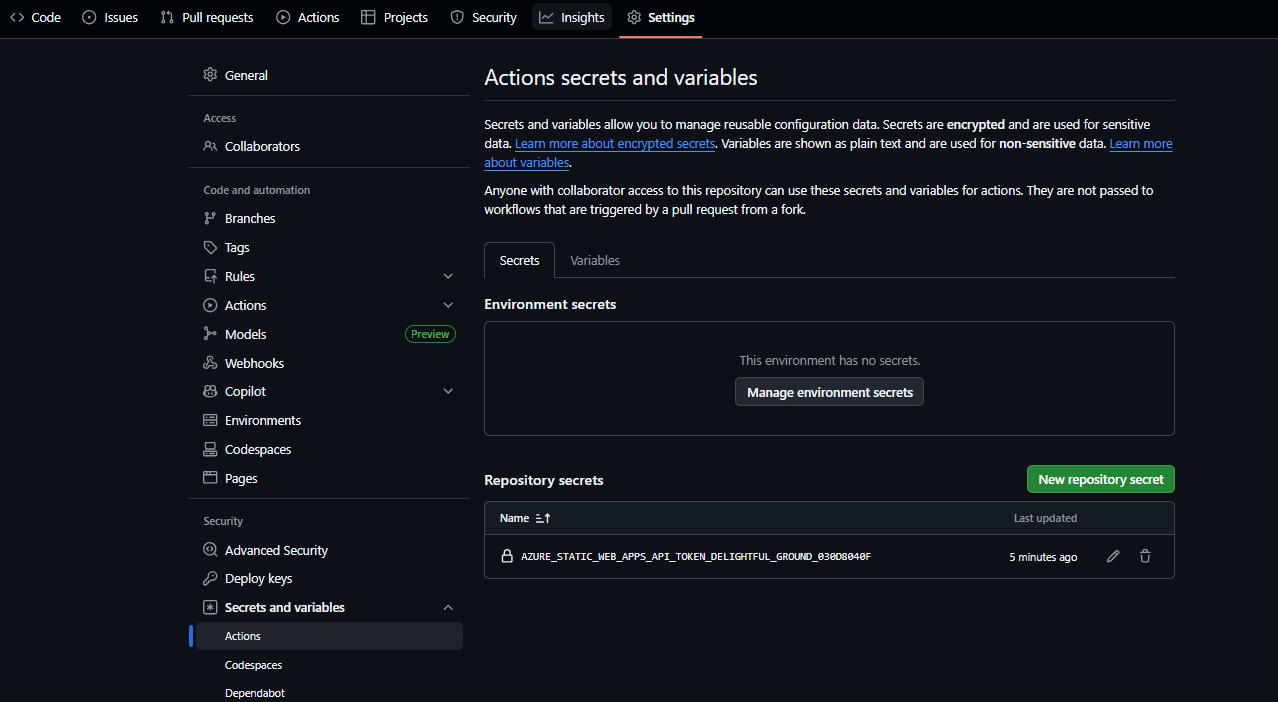1278x702 pixels.
Task: Go to Branches settings
Action: coord(329,218)
